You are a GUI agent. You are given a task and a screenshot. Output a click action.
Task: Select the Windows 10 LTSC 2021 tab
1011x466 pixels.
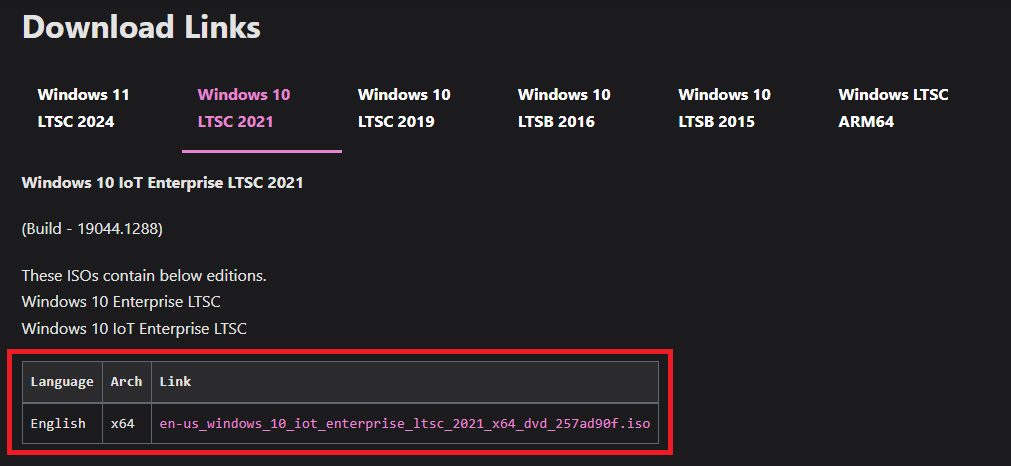(244, 108)
